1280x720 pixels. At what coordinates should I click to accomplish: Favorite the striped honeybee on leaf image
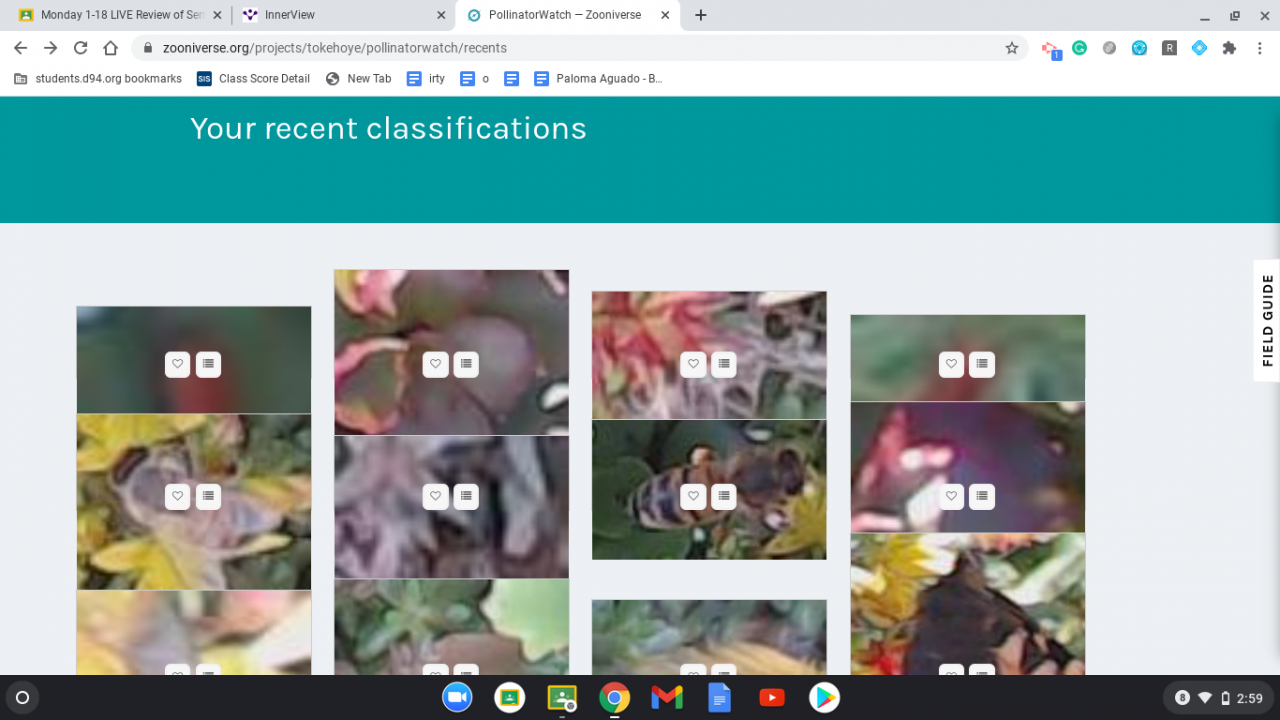click(693, 496)
